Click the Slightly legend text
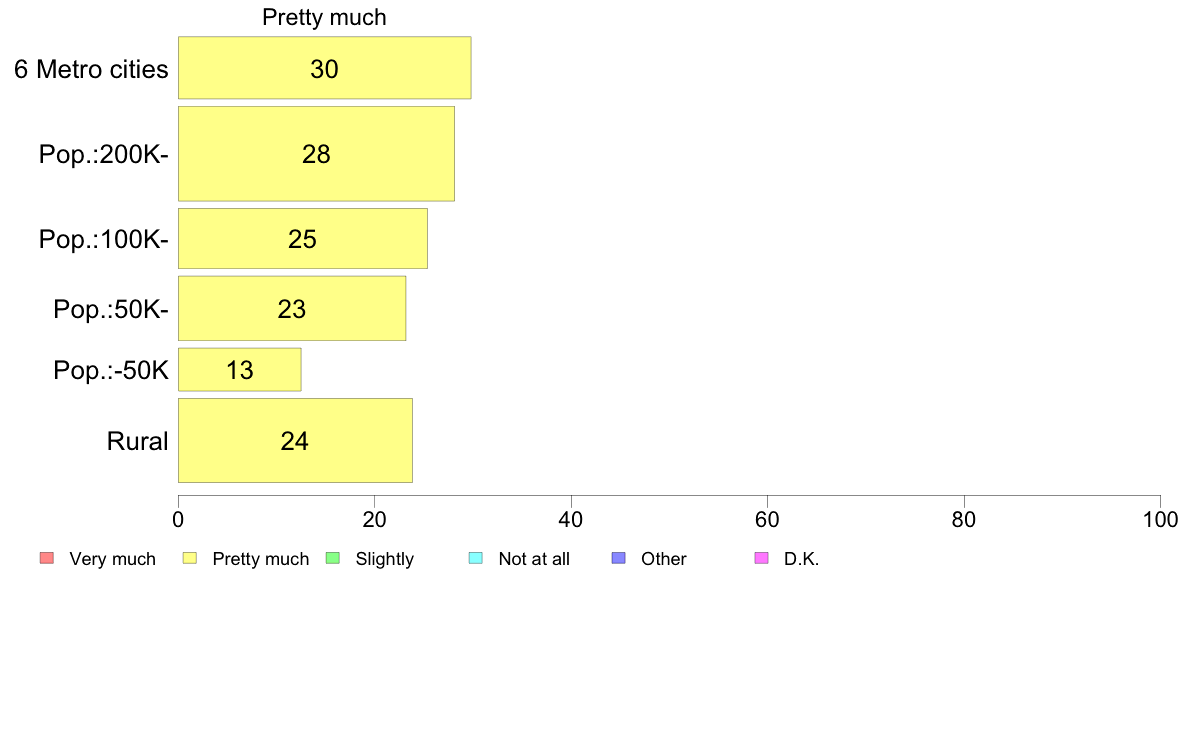This screenshot has width=1188, height=736. click(385, 559)
